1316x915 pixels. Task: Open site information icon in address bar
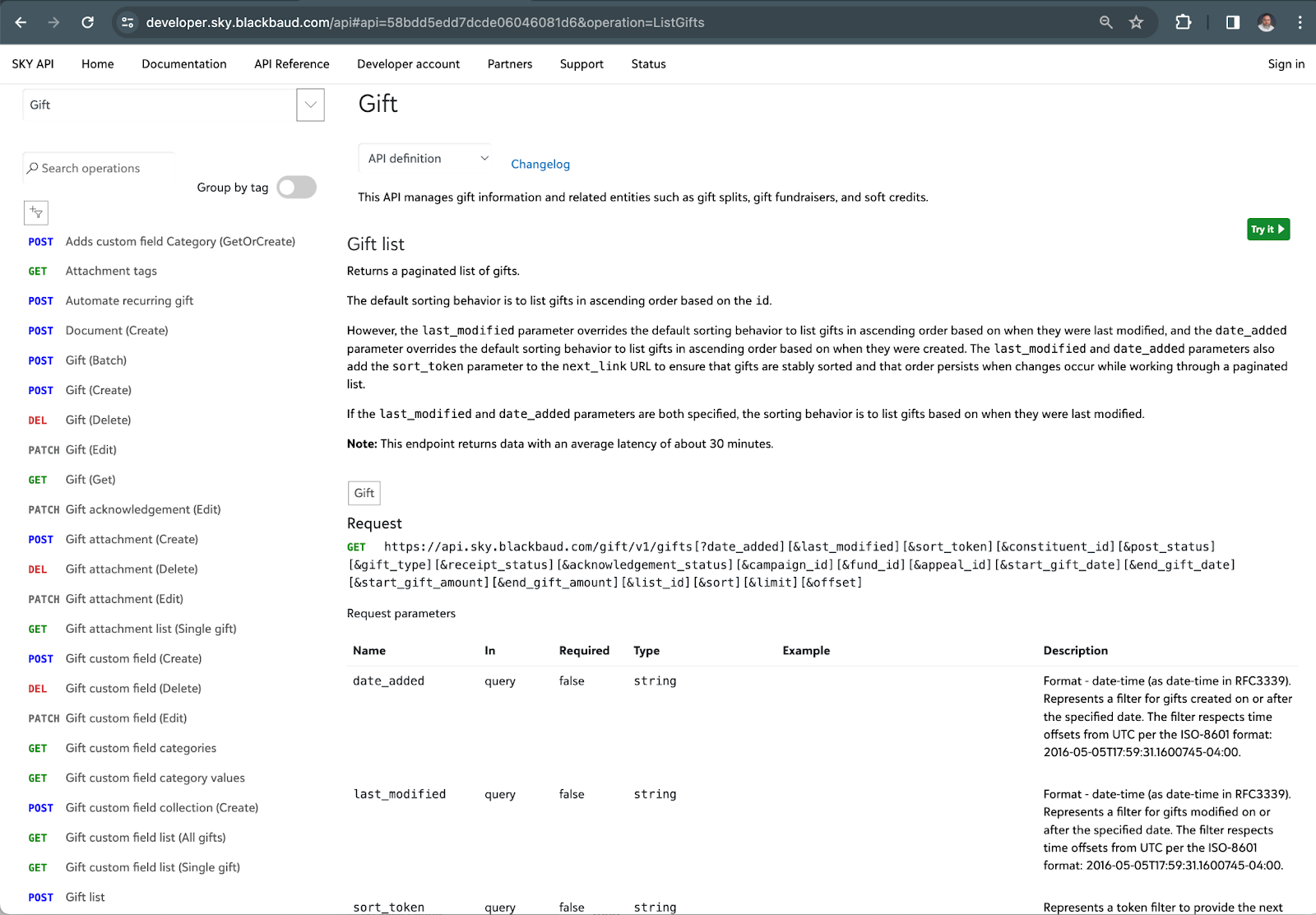(127, 22)
